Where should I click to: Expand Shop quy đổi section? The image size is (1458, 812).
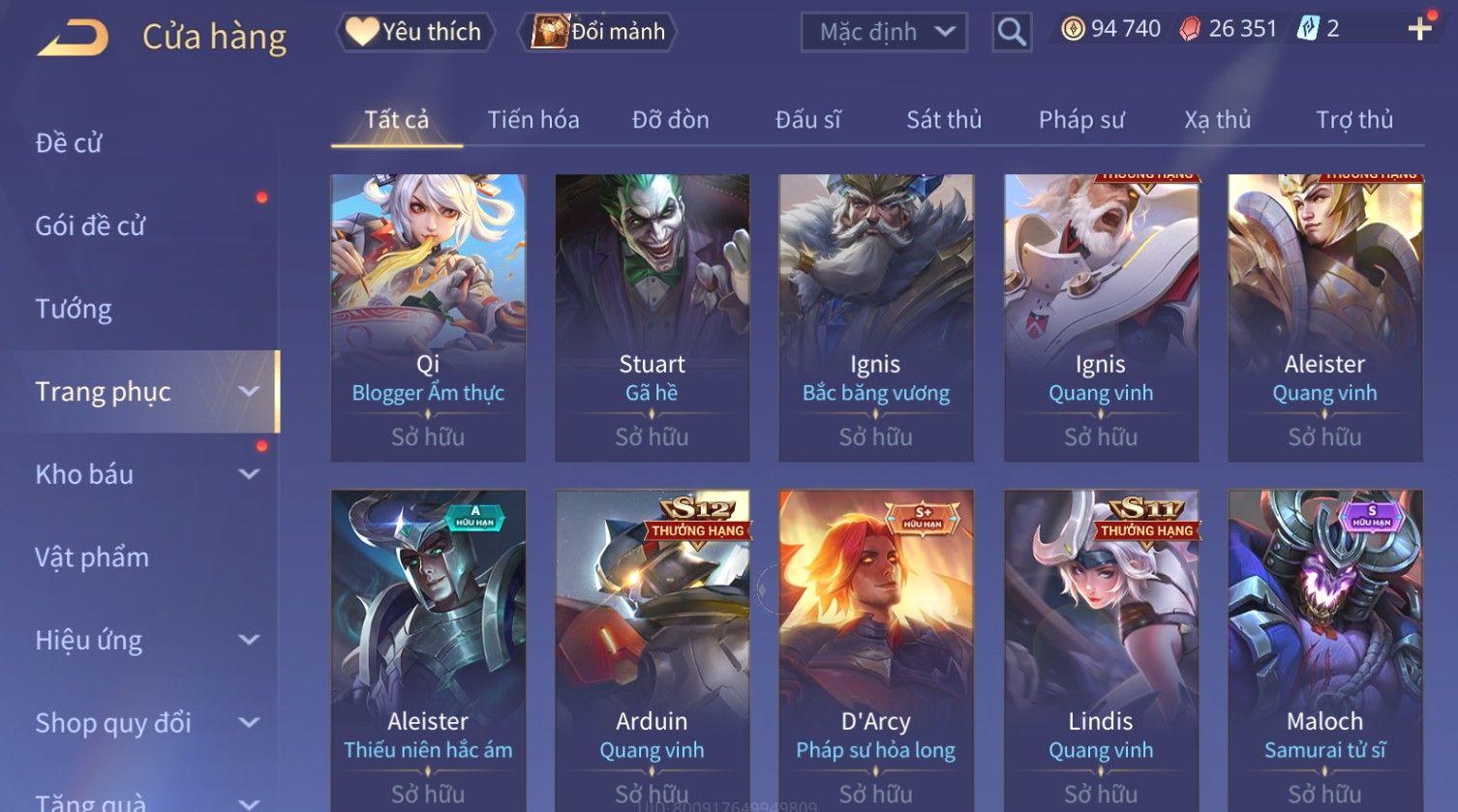[249, 722]
